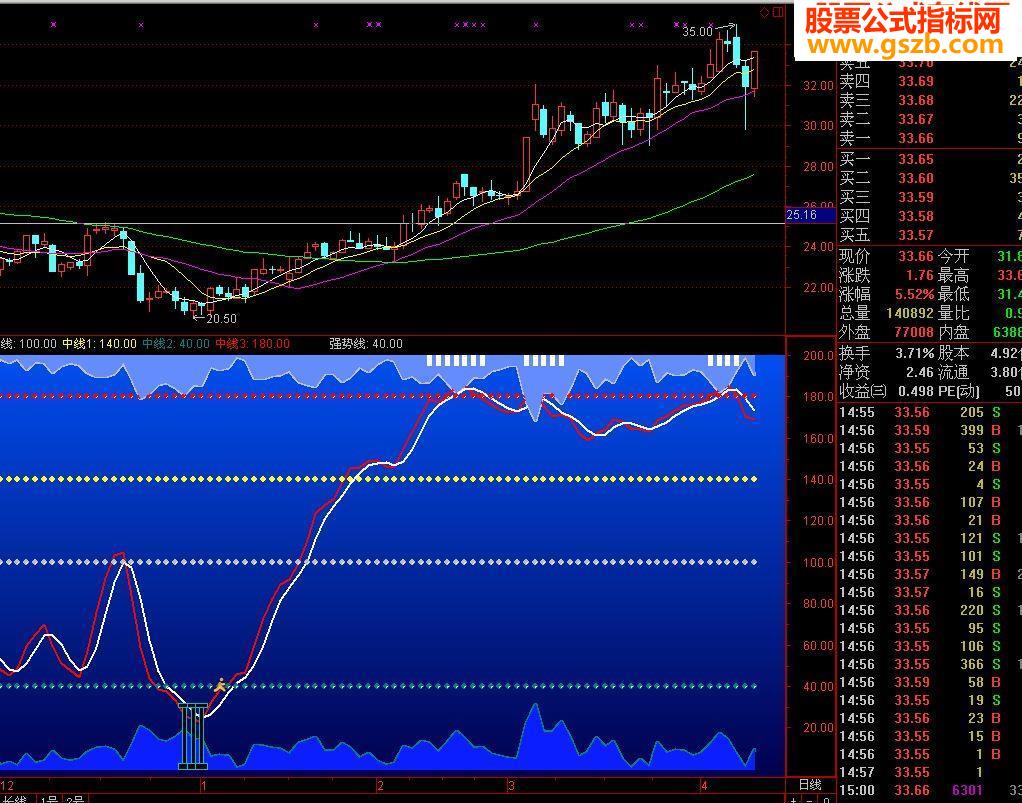Click the red dotted 180 level line

point(378,396)
